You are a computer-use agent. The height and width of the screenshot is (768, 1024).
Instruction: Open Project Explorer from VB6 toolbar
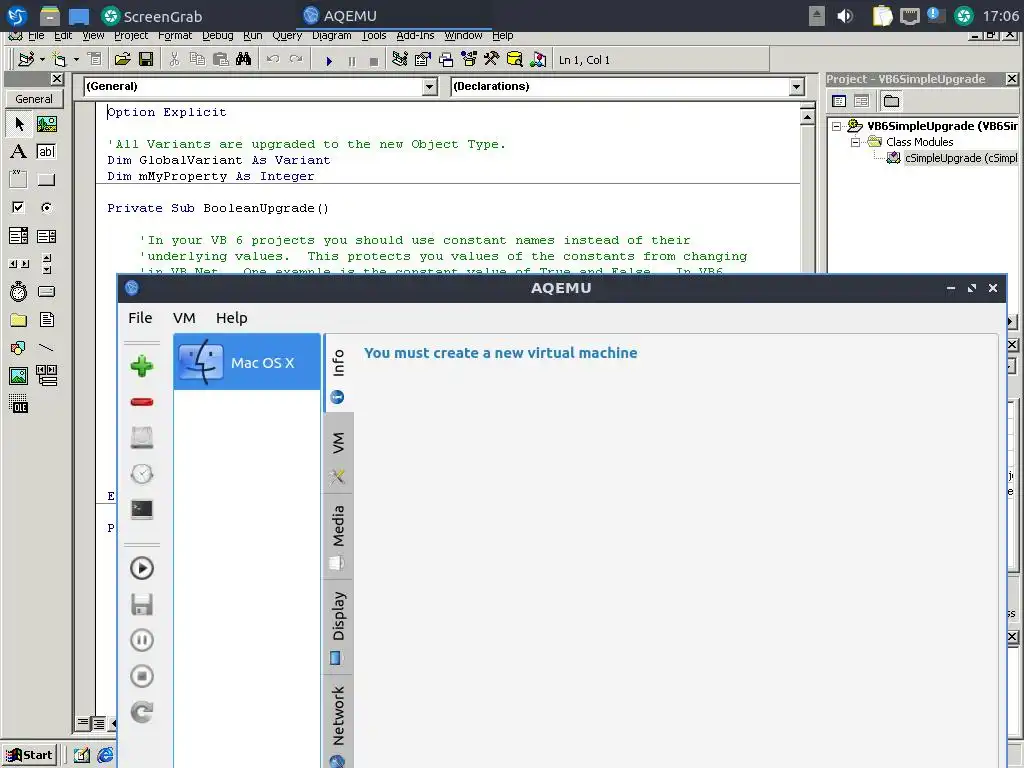point(400,60)
